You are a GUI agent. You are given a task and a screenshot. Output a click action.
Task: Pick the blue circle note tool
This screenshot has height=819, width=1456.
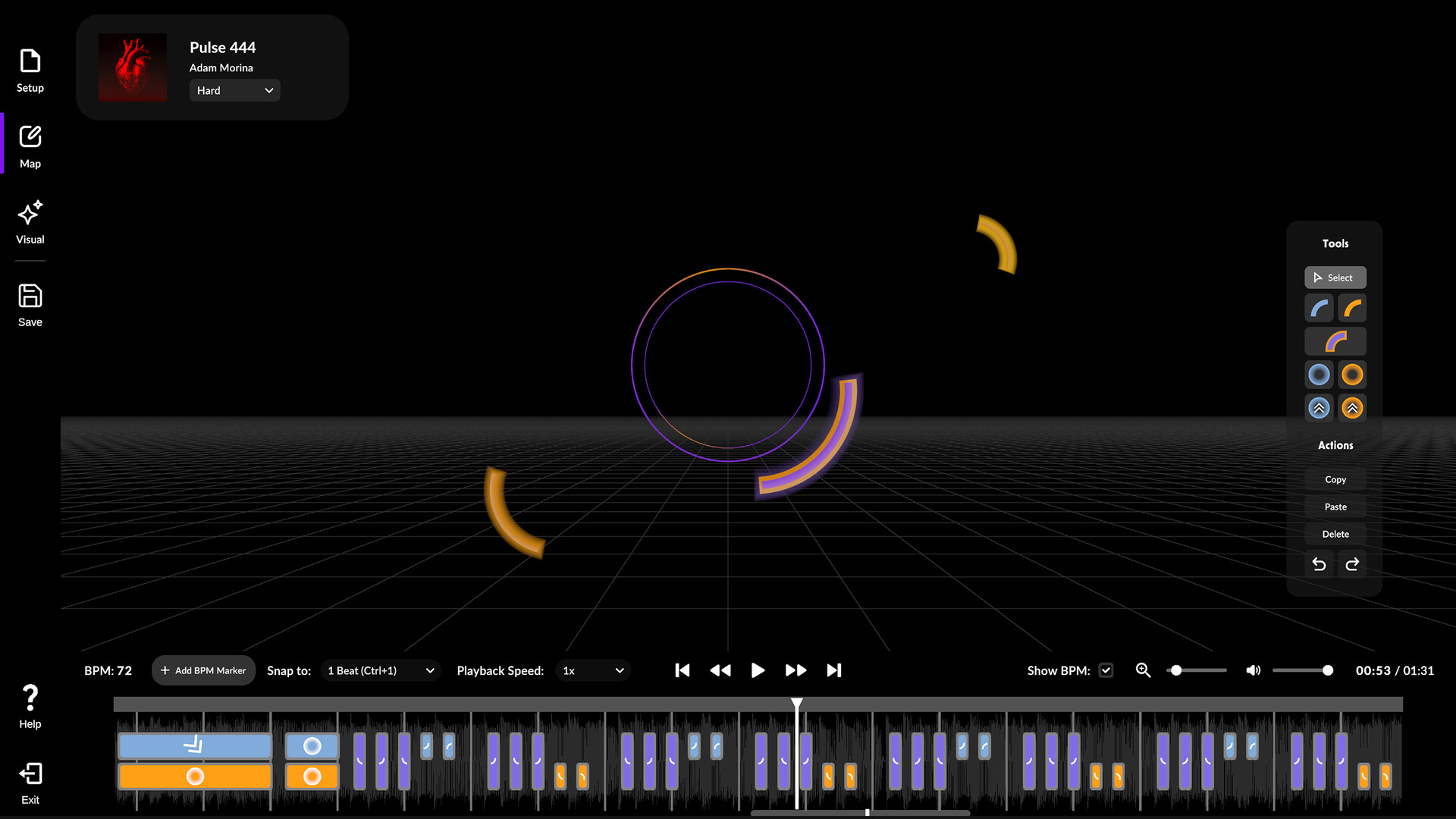1319,375
